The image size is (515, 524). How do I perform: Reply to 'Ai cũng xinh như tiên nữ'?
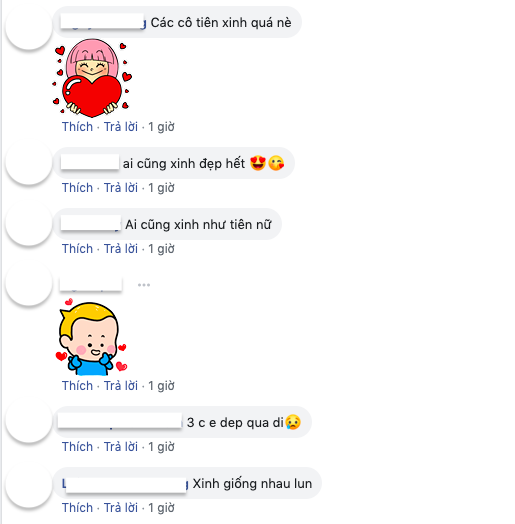(121, 249)
